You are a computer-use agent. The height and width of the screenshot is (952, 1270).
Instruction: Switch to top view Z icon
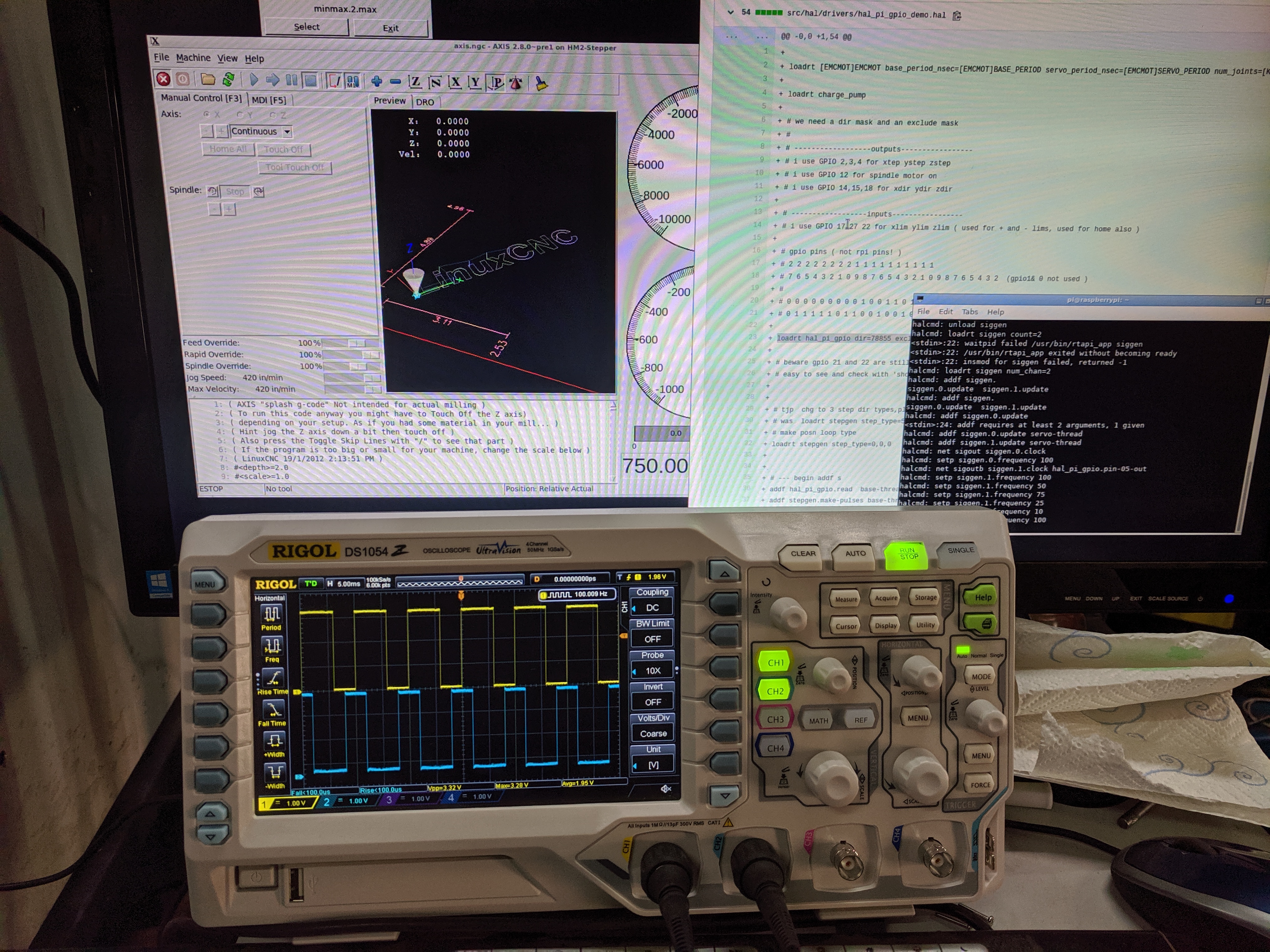pyautogui.click(x=415, y=83)
